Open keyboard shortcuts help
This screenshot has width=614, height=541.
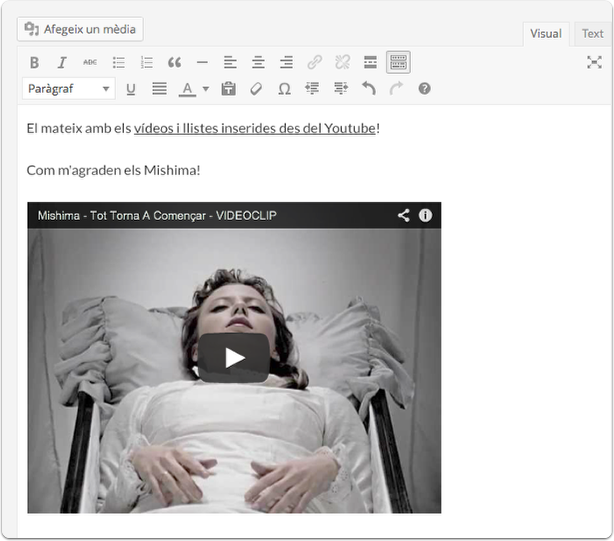tap(424, 89)
